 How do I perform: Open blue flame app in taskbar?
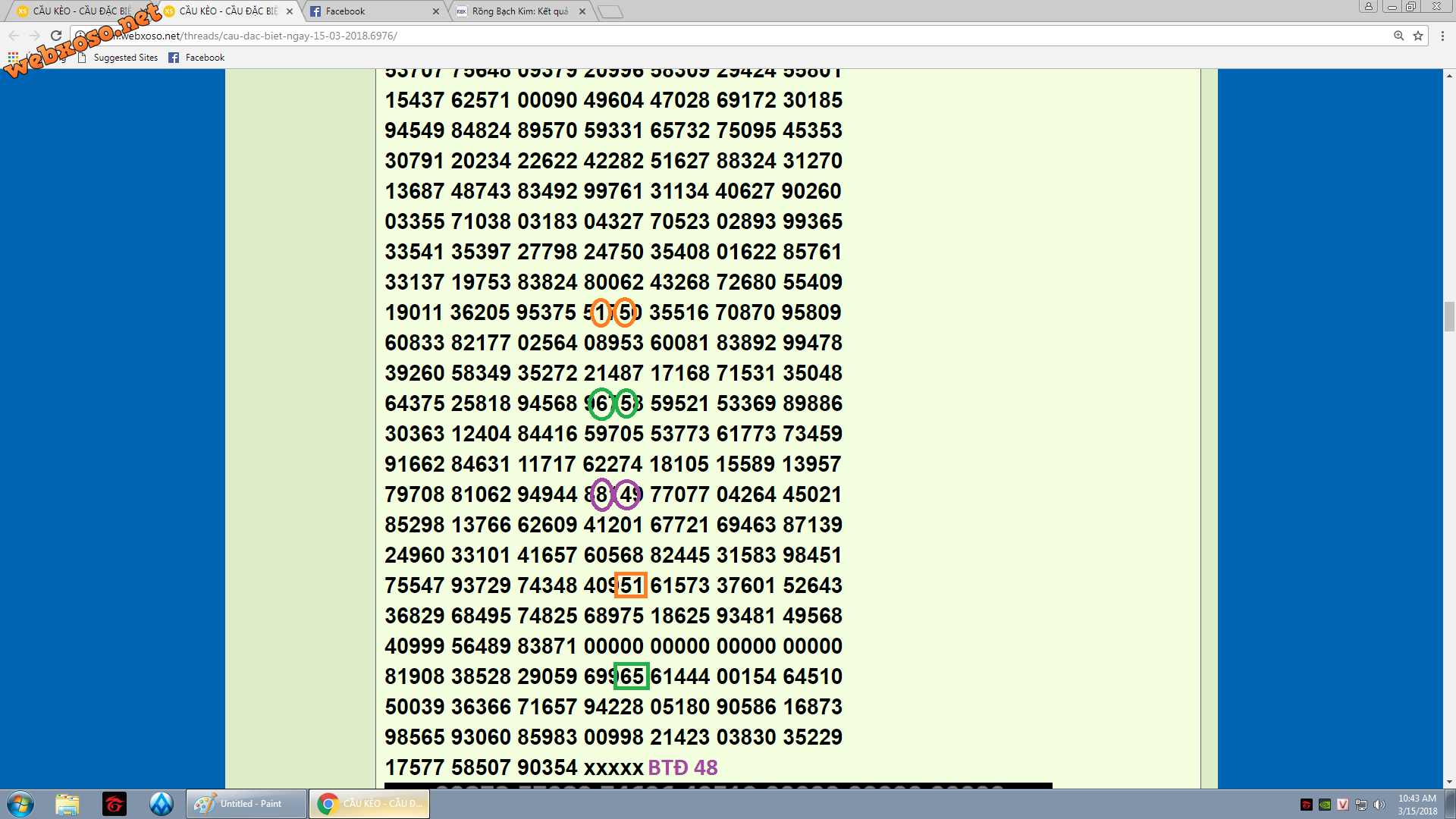(x=162, y=804)
